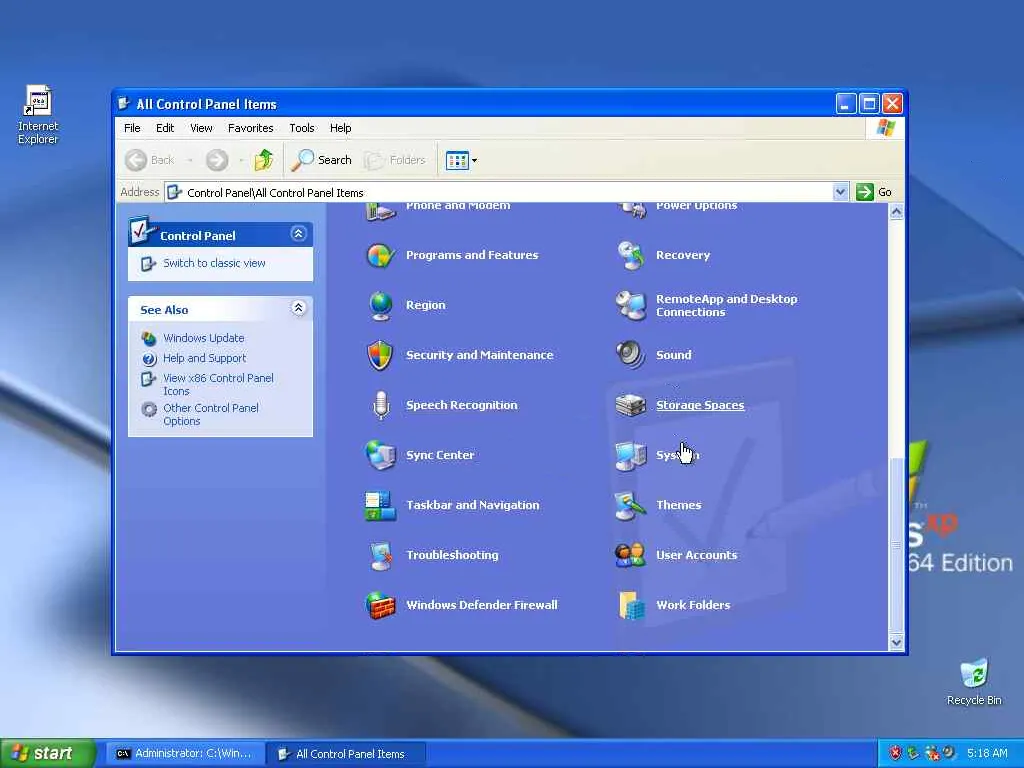
Task: Open the Windows Update link
Action: pyautogui.click(x=204, y=338)
